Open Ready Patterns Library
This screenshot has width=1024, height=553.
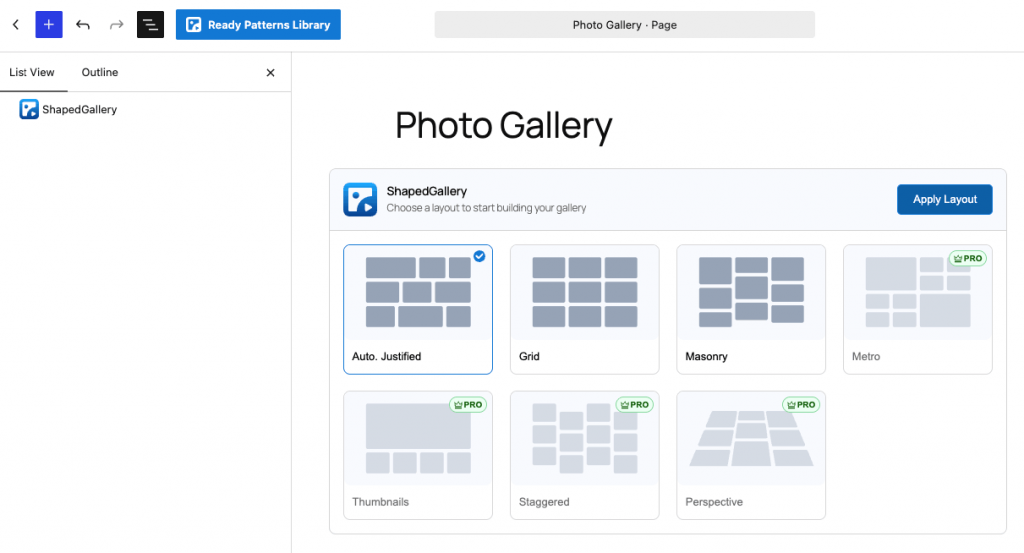(258, 25)
